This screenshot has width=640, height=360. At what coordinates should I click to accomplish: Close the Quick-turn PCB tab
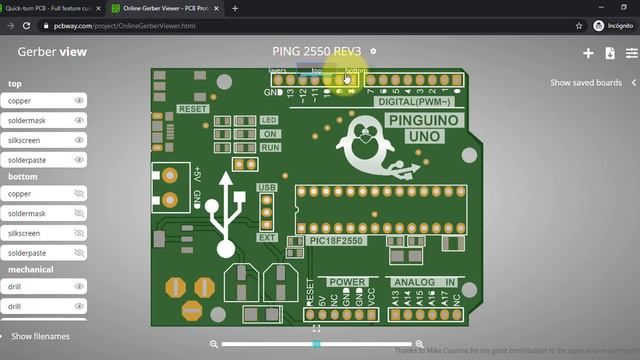pos(98,8)
